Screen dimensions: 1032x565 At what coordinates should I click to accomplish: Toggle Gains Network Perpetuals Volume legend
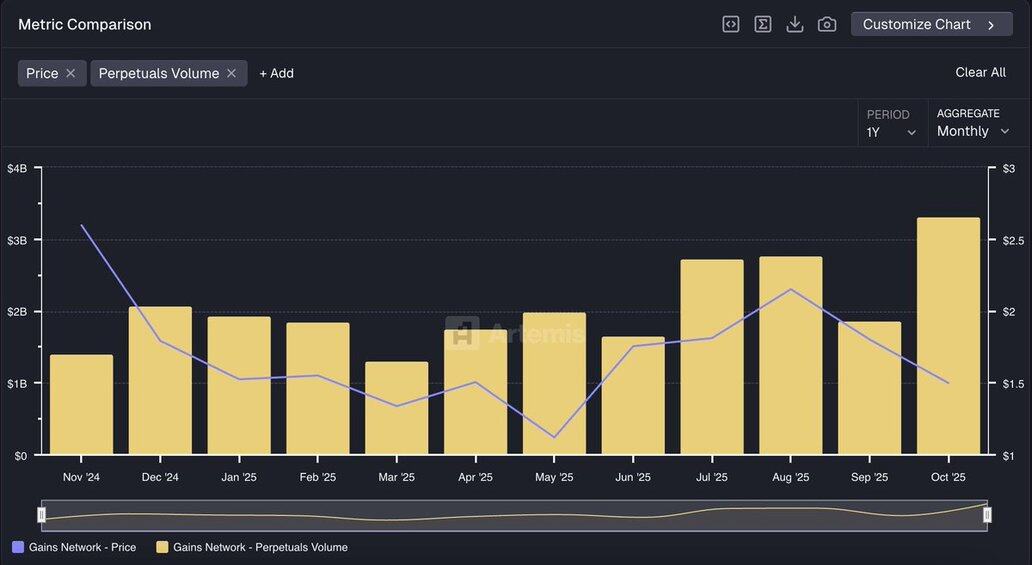(251, 547)
